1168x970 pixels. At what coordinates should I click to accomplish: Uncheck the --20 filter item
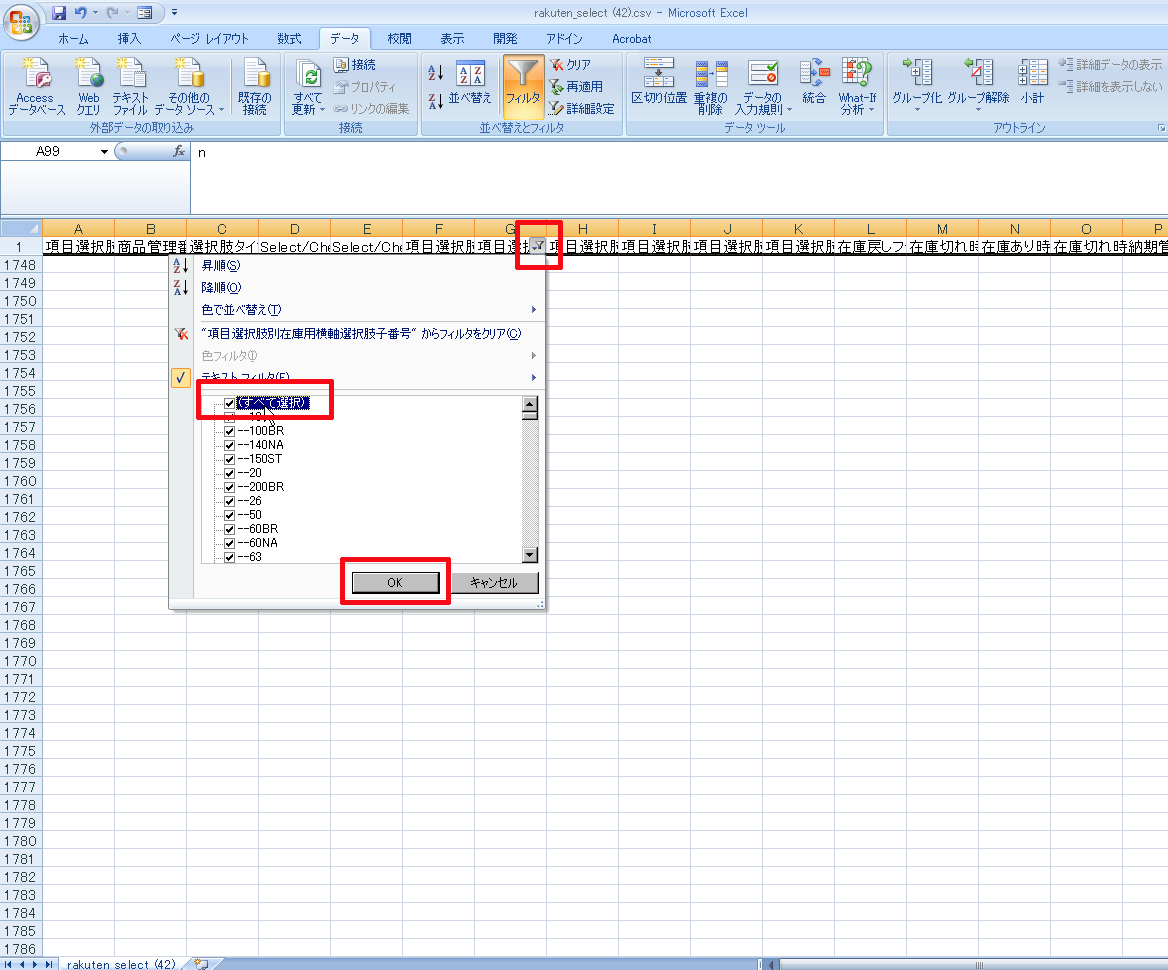tap(229, 473)
